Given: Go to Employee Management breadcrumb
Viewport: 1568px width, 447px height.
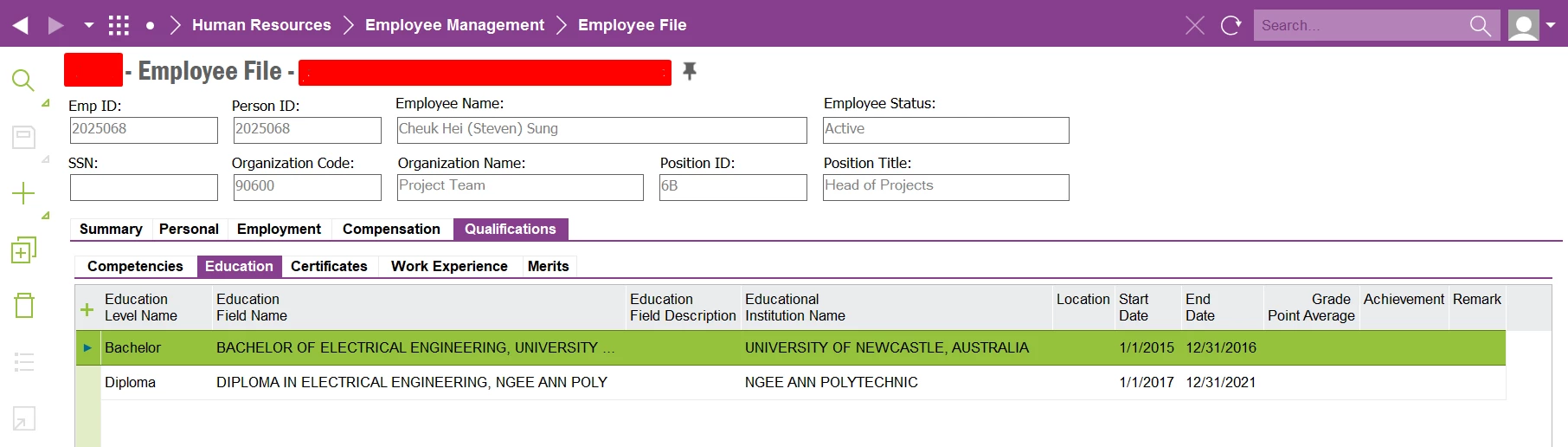Looking at the screenshot, I should 454,25.
